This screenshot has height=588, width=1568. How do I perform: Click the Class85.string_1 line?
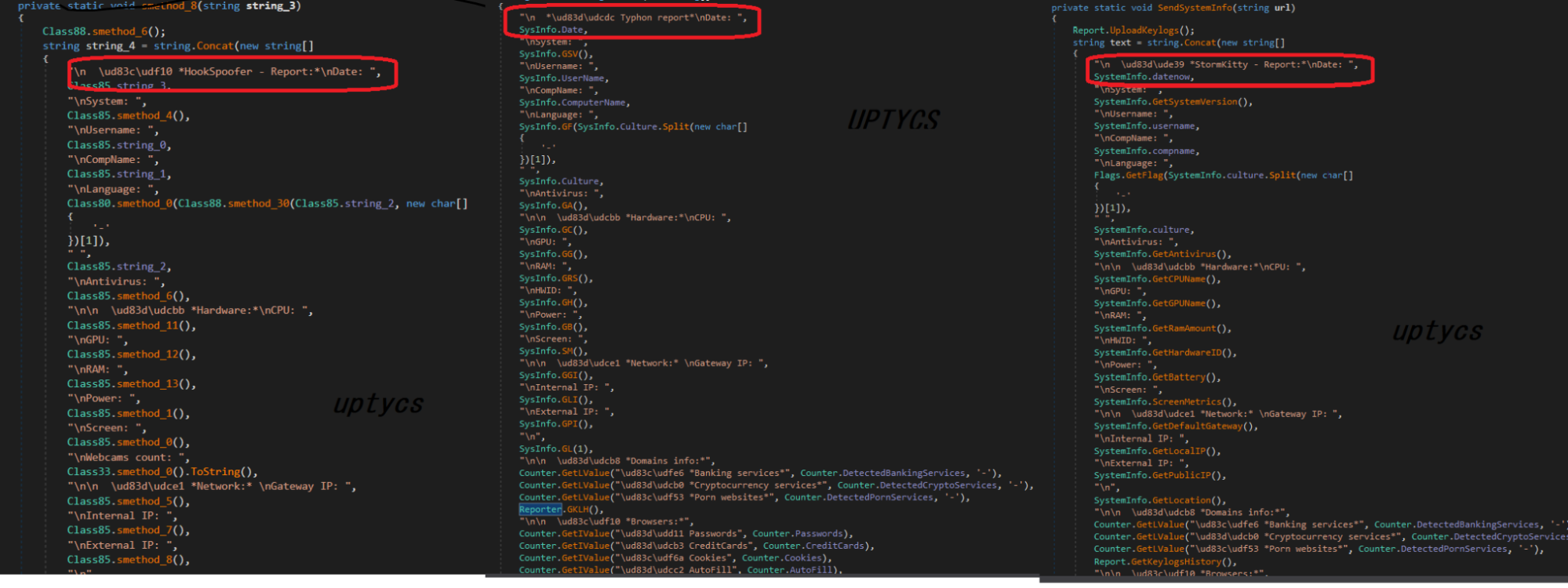tap(119, 174)
